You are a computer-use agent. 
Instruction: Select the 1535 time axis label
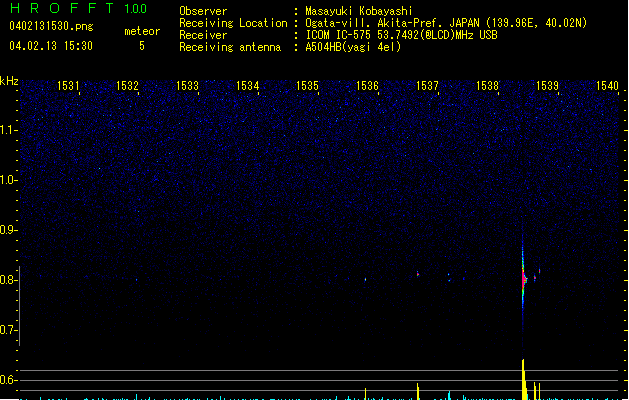click(x=308, y=87)
